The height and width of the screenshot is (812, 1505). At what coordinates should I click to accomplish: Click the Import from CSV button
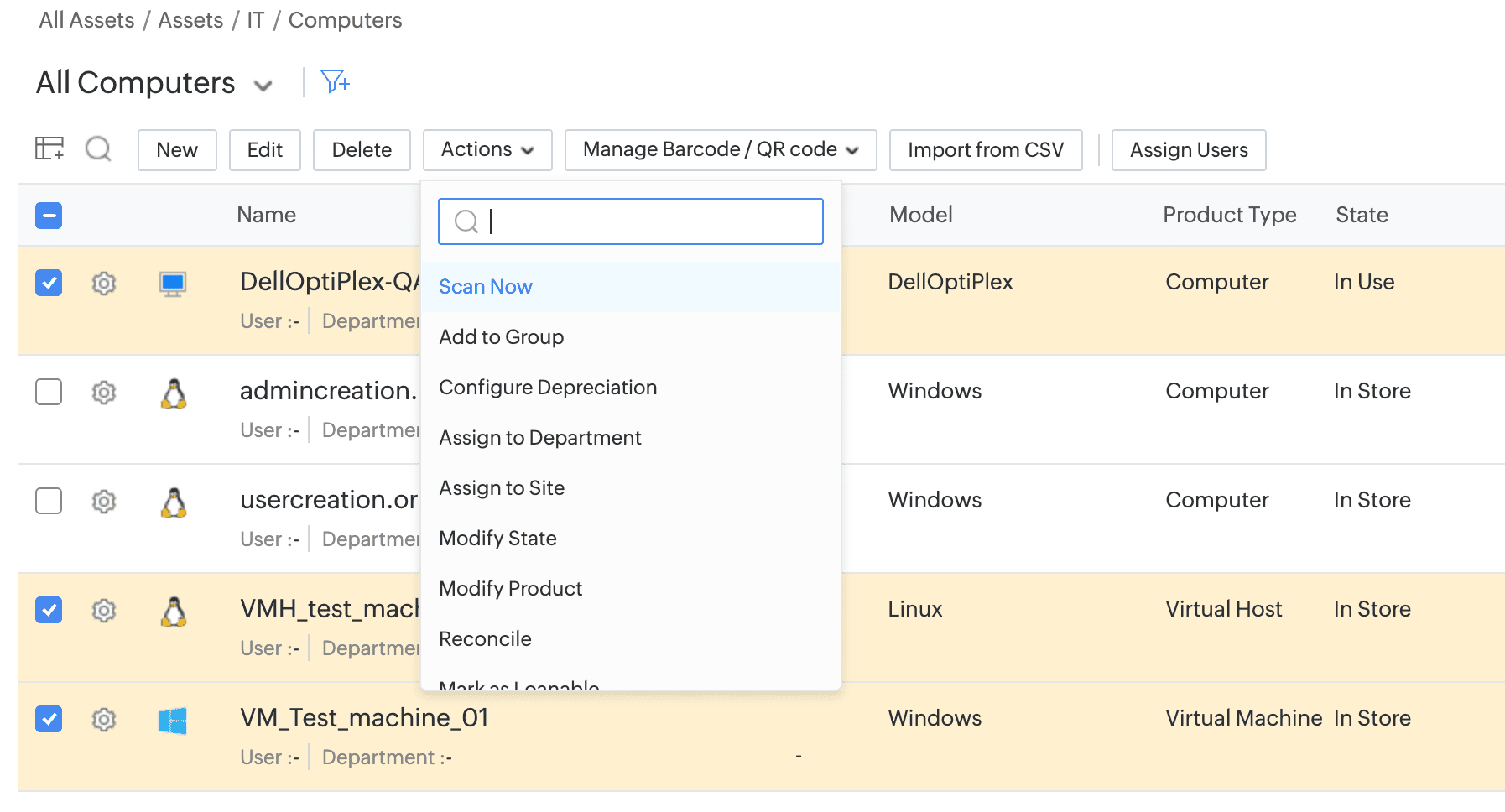pos(985,149)
